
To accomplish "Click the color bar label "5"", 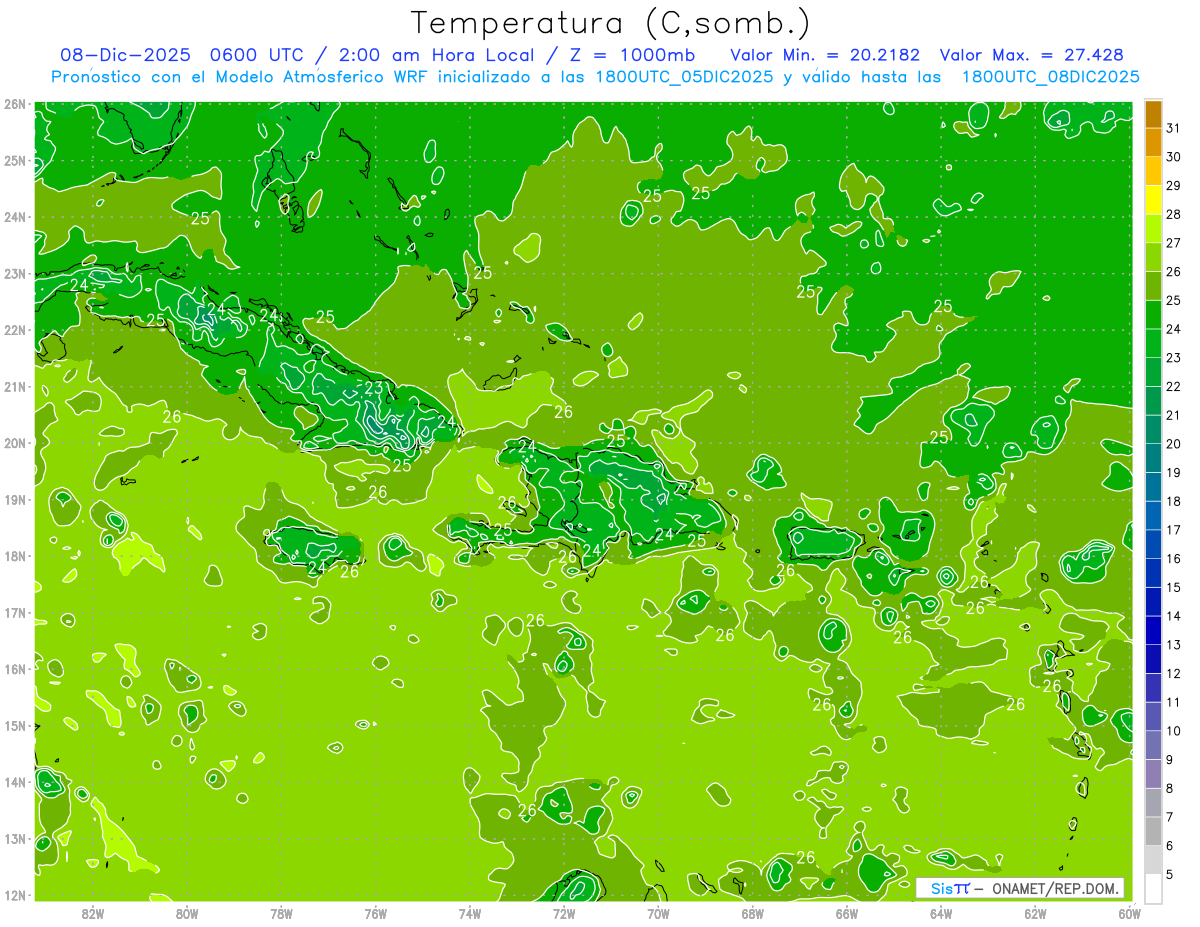I will (1170, 875).
